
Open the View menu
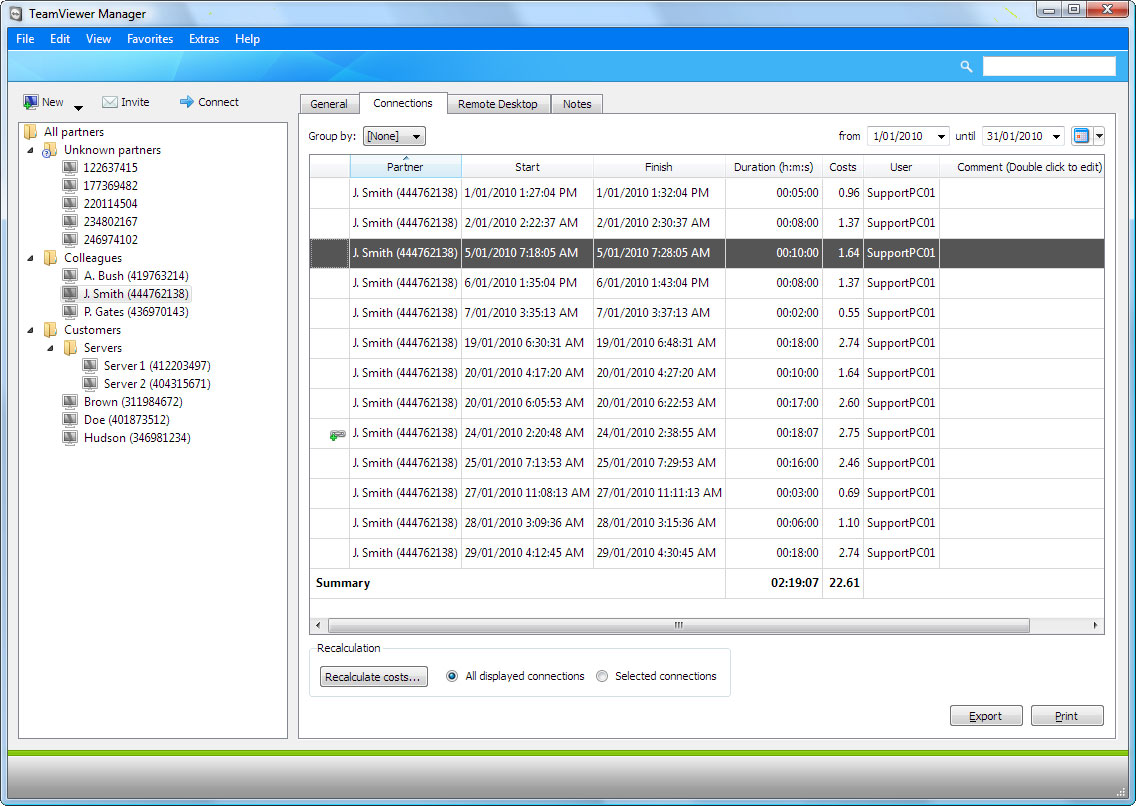coord(99,39)
